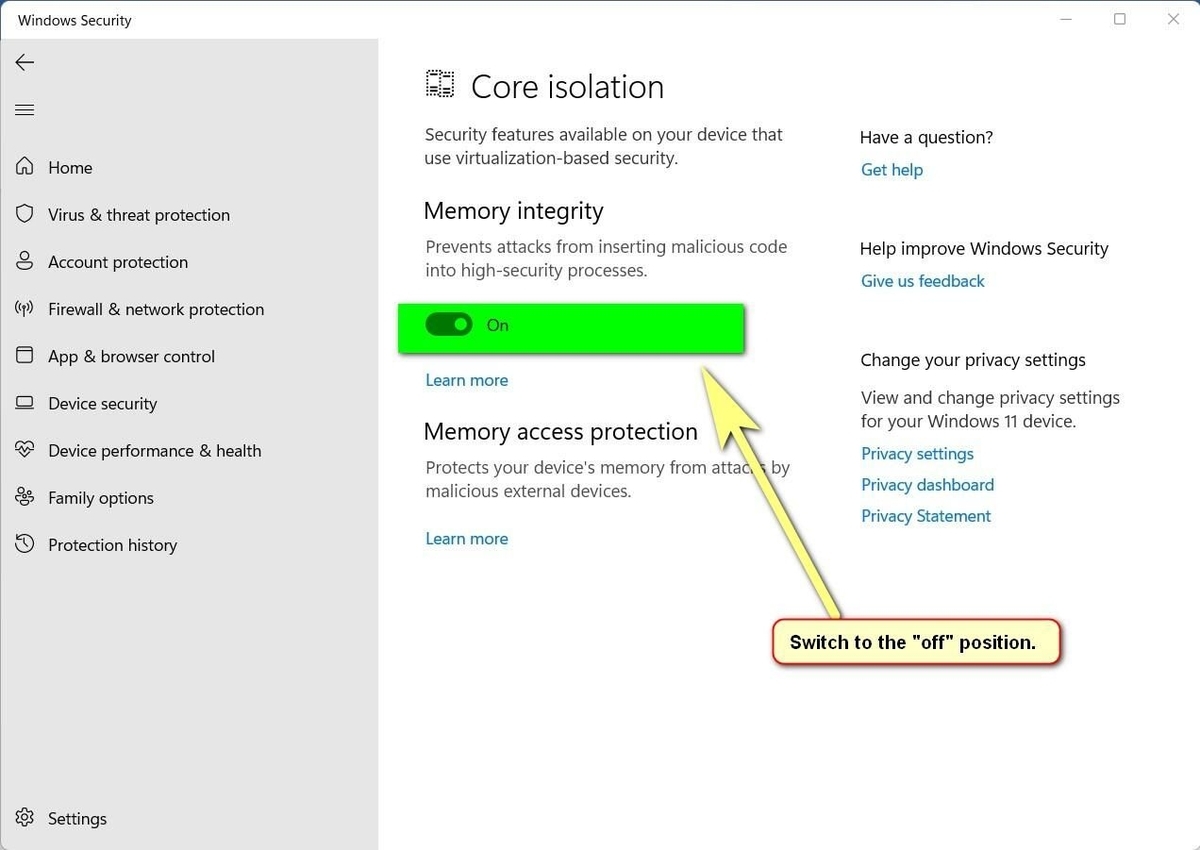Open Learn more under Memory access protection
This screenshot has width=1200, height=850.
point(467,538)
